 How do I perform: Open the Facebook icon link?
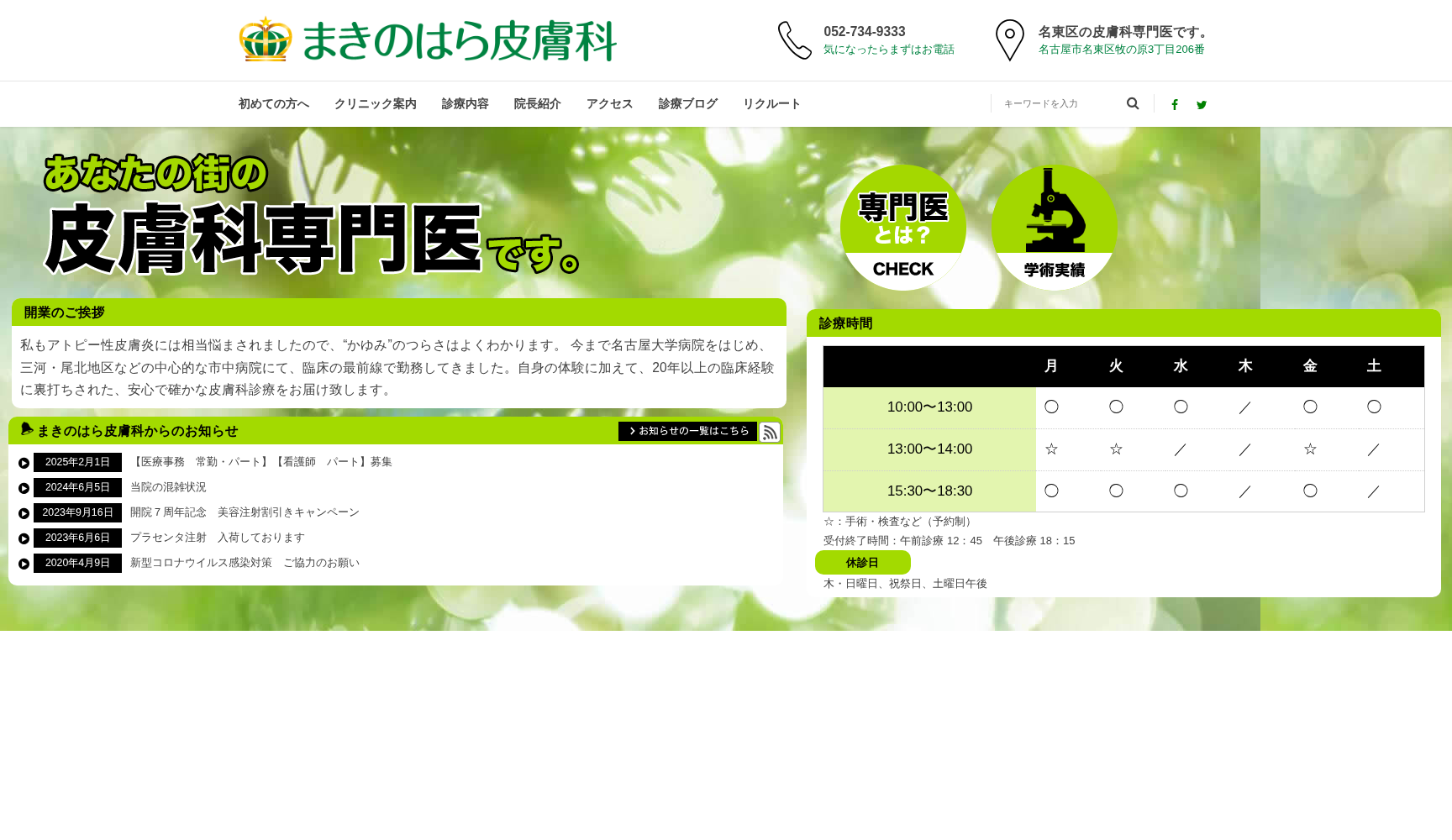(x=1175, y=105)
